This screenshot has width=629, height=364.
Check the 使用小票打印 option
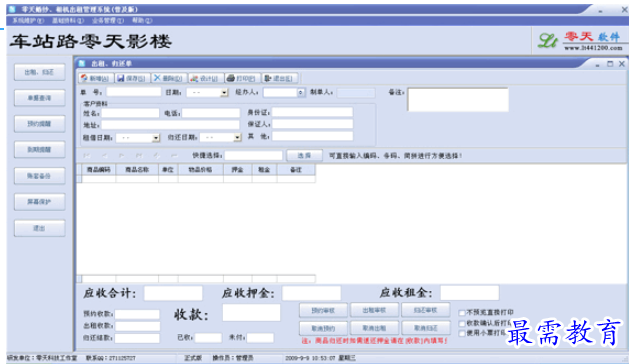tap(462, 333)
